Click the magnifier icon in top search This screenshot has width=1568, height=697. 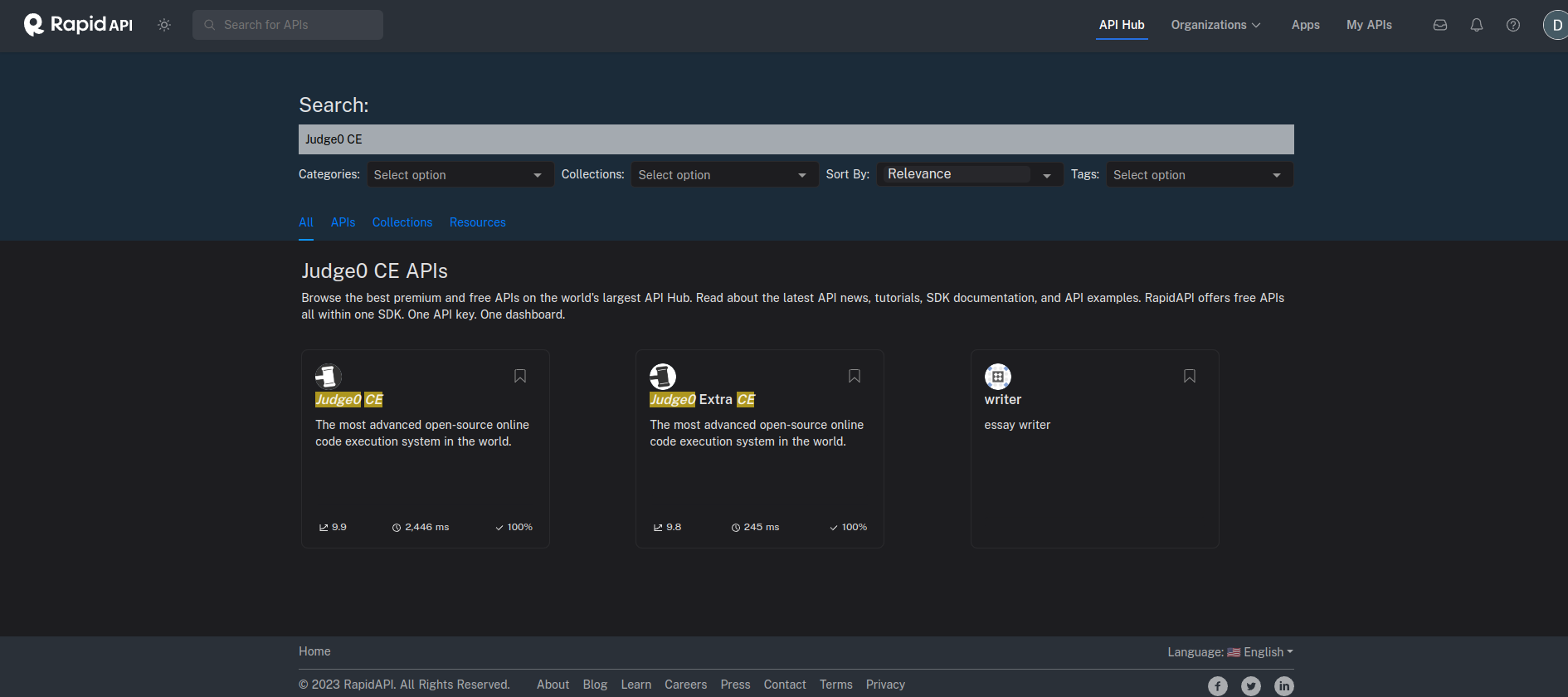210,25
